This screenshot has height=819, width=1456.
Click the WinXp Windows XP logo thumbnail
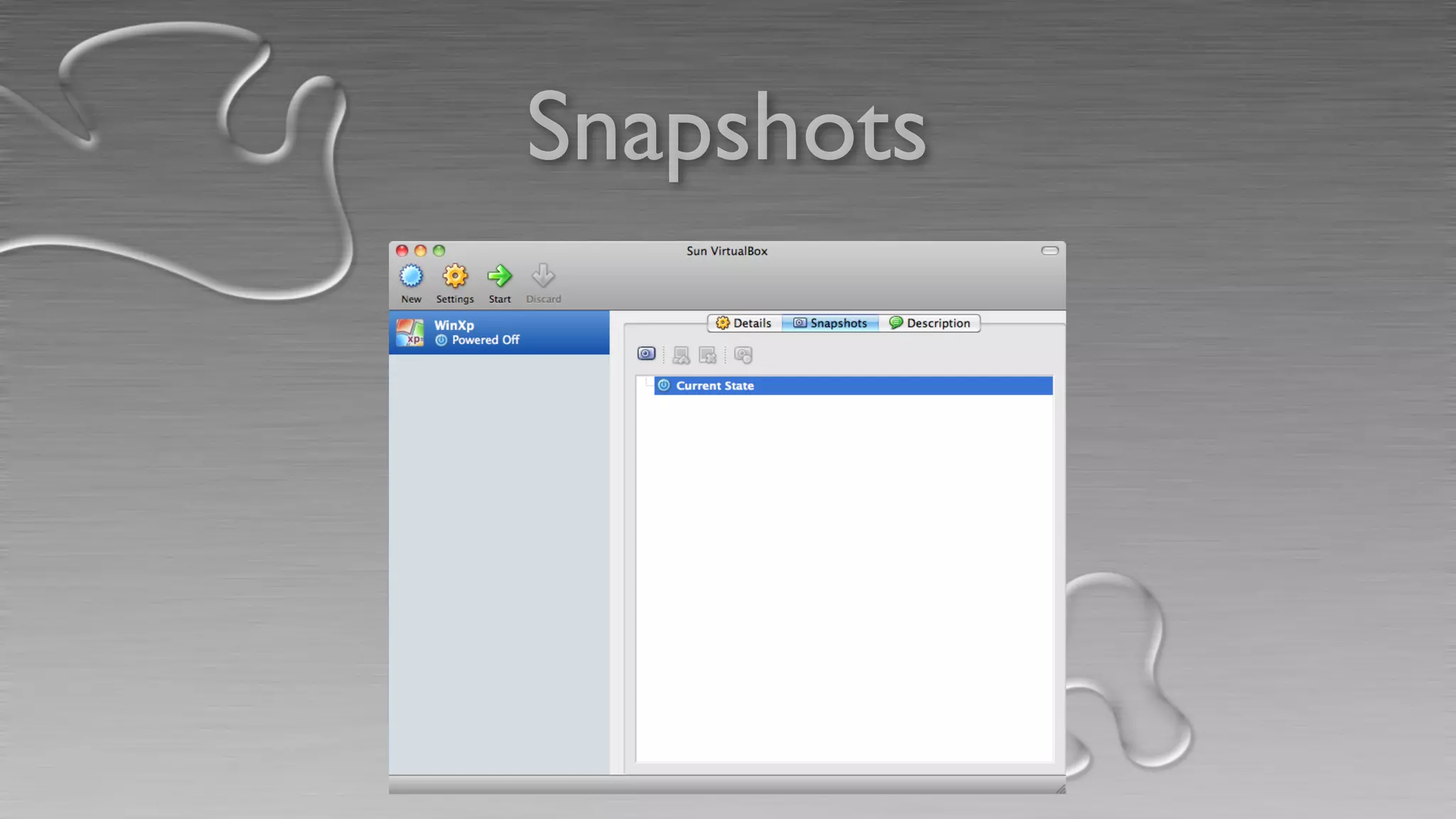pyautogui.click(x=410, y=332)
